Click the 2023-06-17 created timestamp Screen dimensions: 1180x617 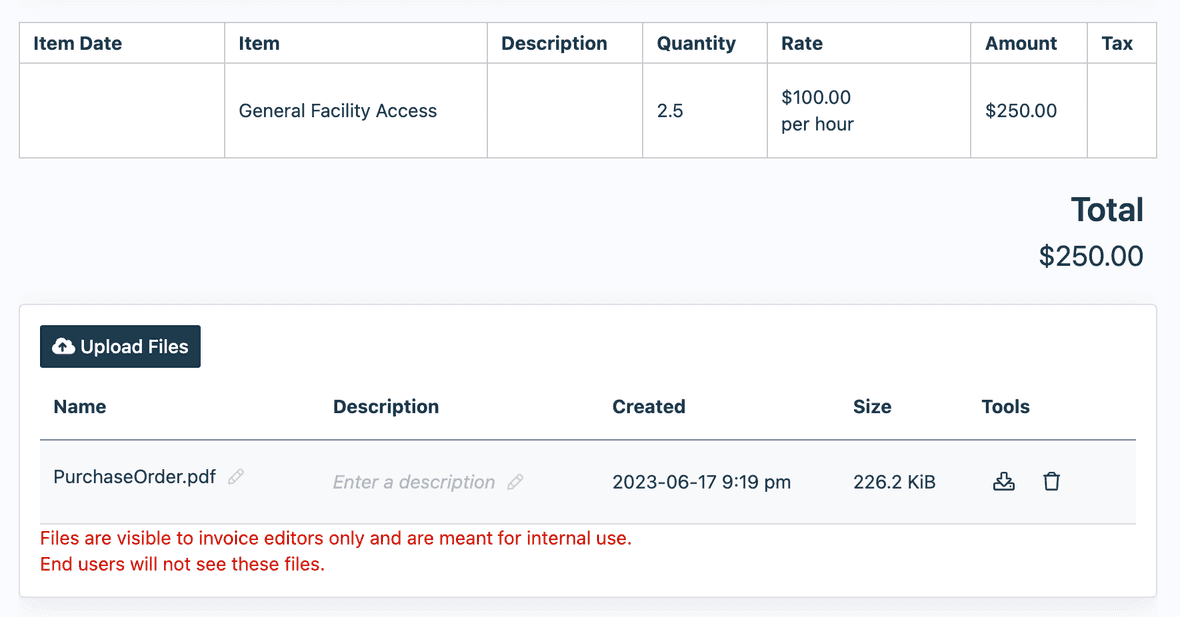pyautogui.click(x=701, y=481)
